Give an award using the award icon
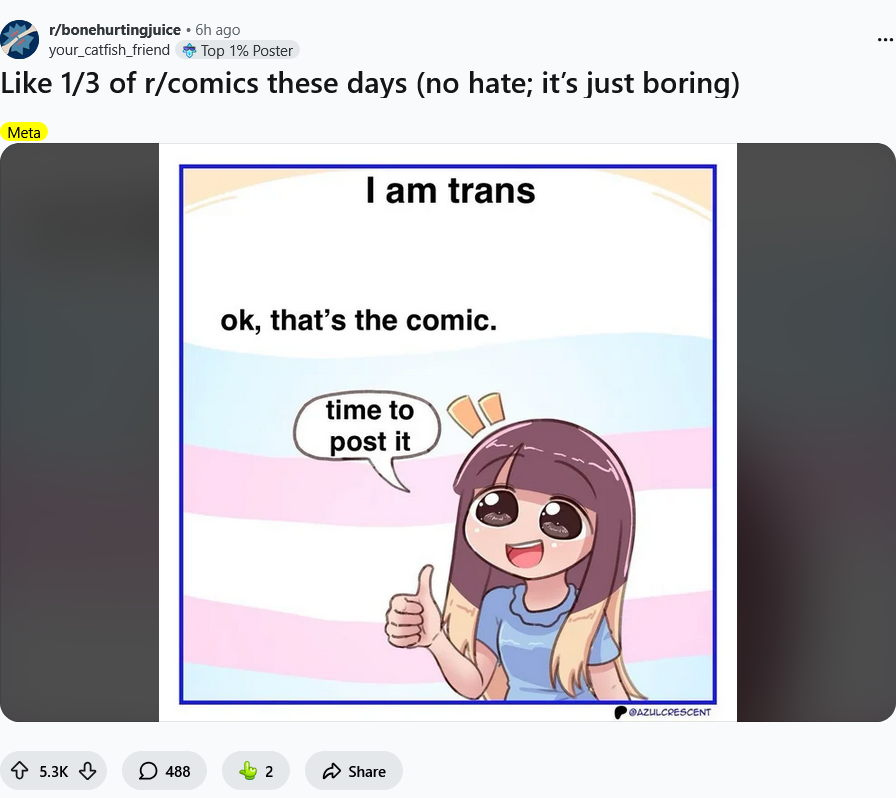 [x=248, y=771]
